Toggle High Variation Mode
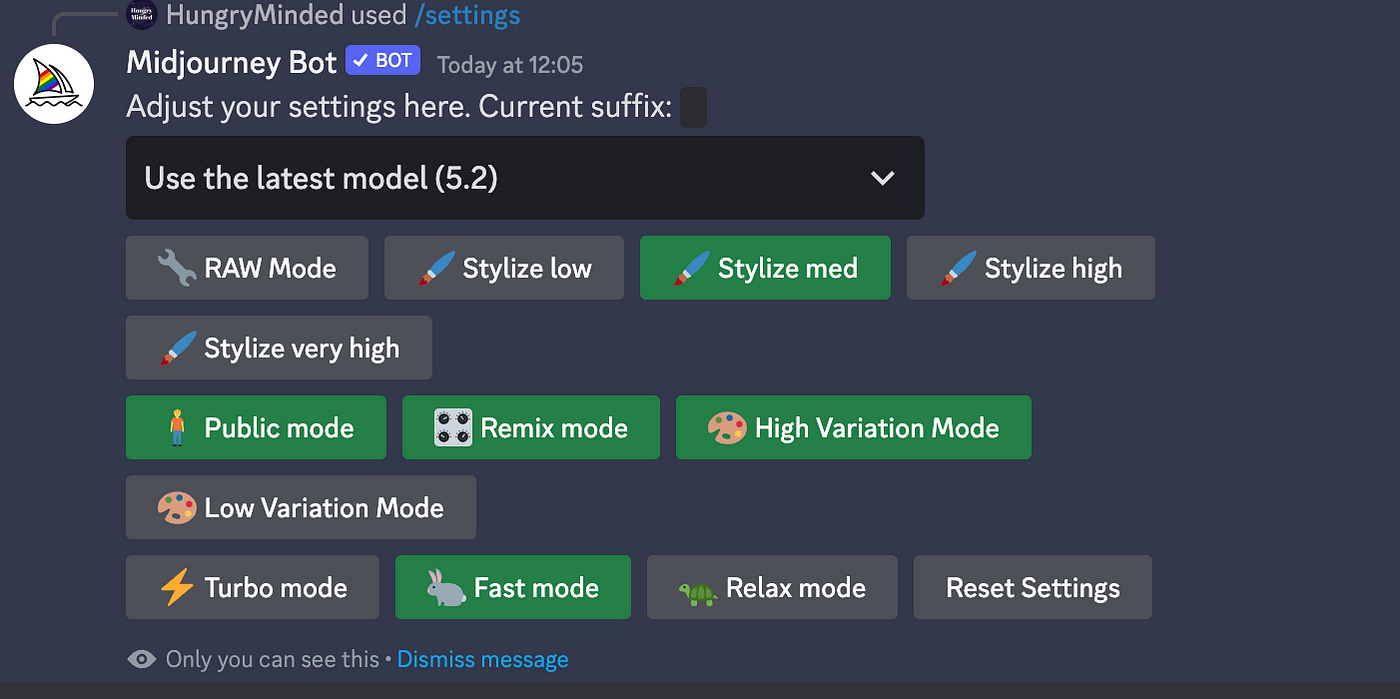The width and height of the screenshot is (1400, 699). (853, 428)
